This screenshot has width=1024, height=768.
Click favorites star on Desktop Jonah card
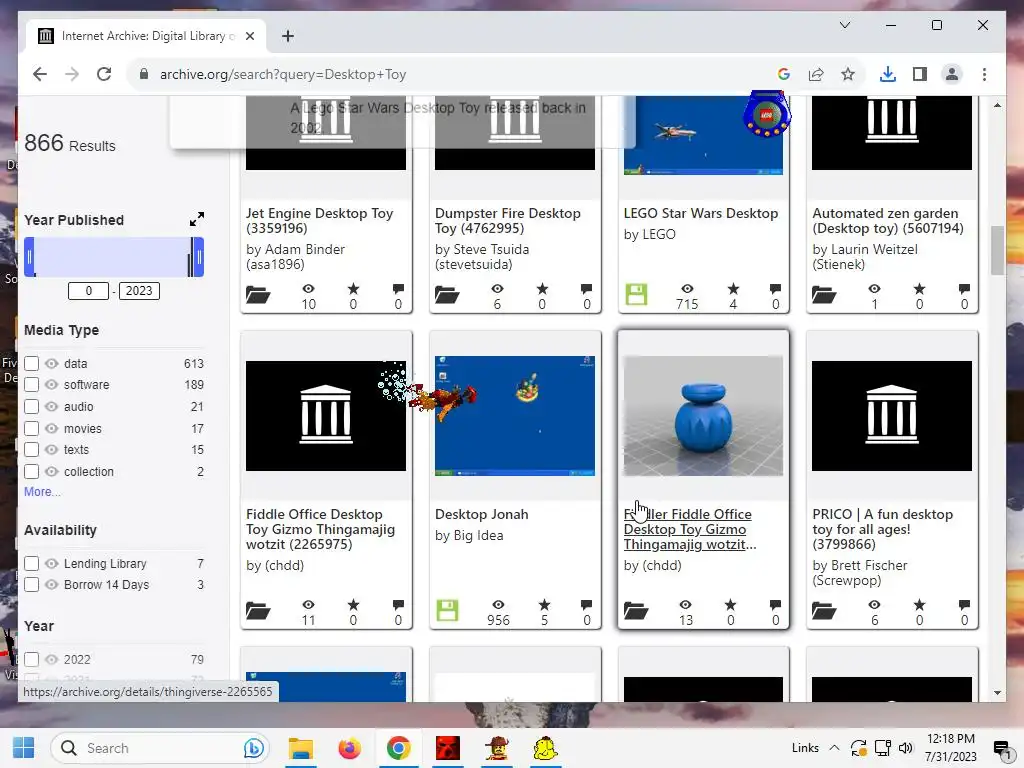(544, 605)
